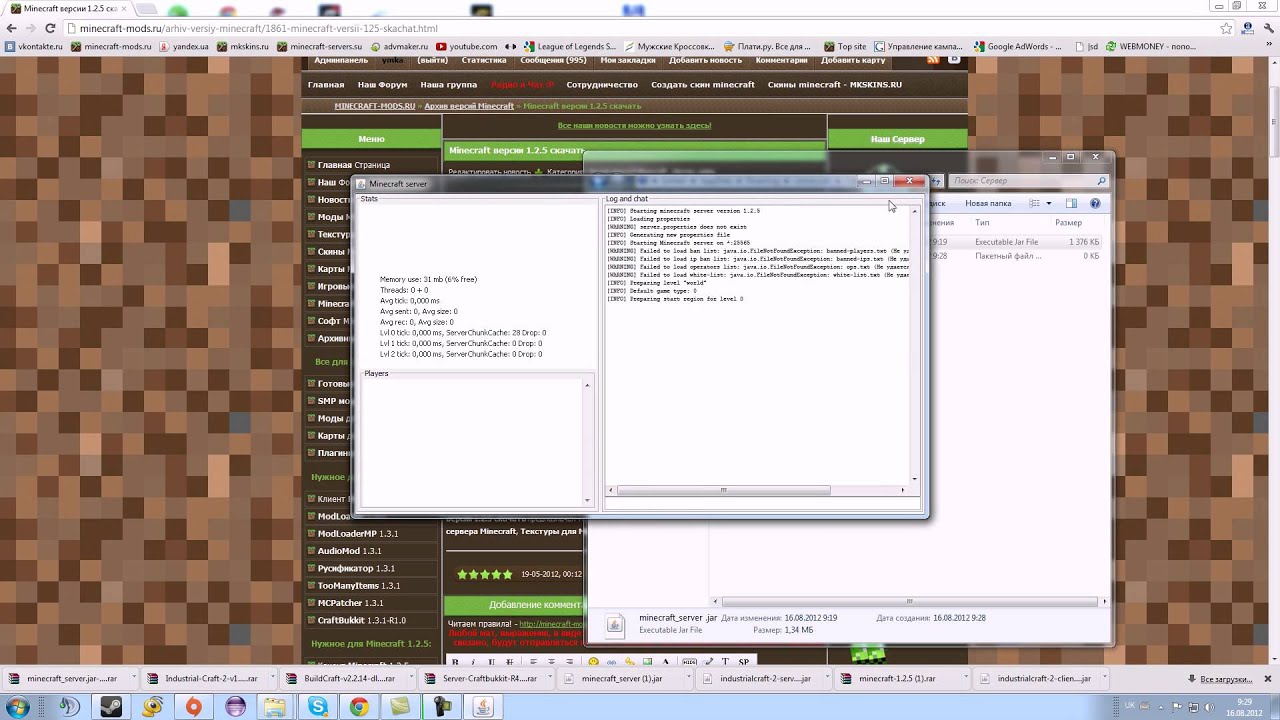Click the Players list vertical scrollbar
1280x720 pixels.
coord(587,441)
